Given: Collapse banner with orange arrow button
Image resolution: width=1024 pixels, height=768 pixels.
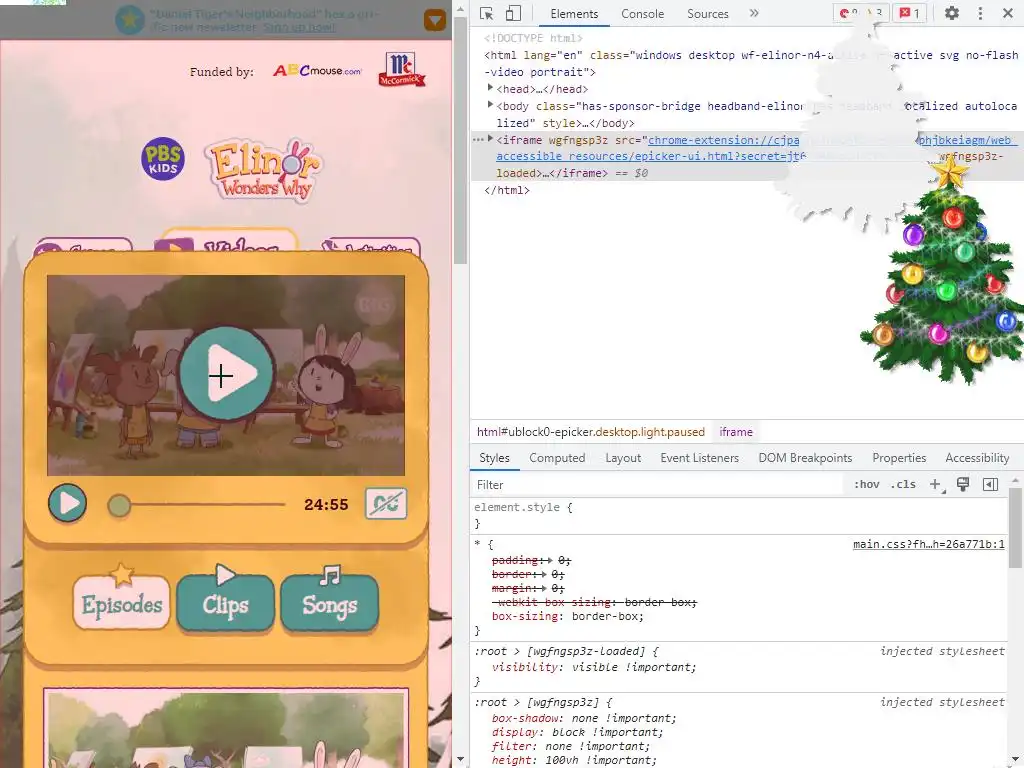Looking at the screenshot, I should click(x=435, y=20).
